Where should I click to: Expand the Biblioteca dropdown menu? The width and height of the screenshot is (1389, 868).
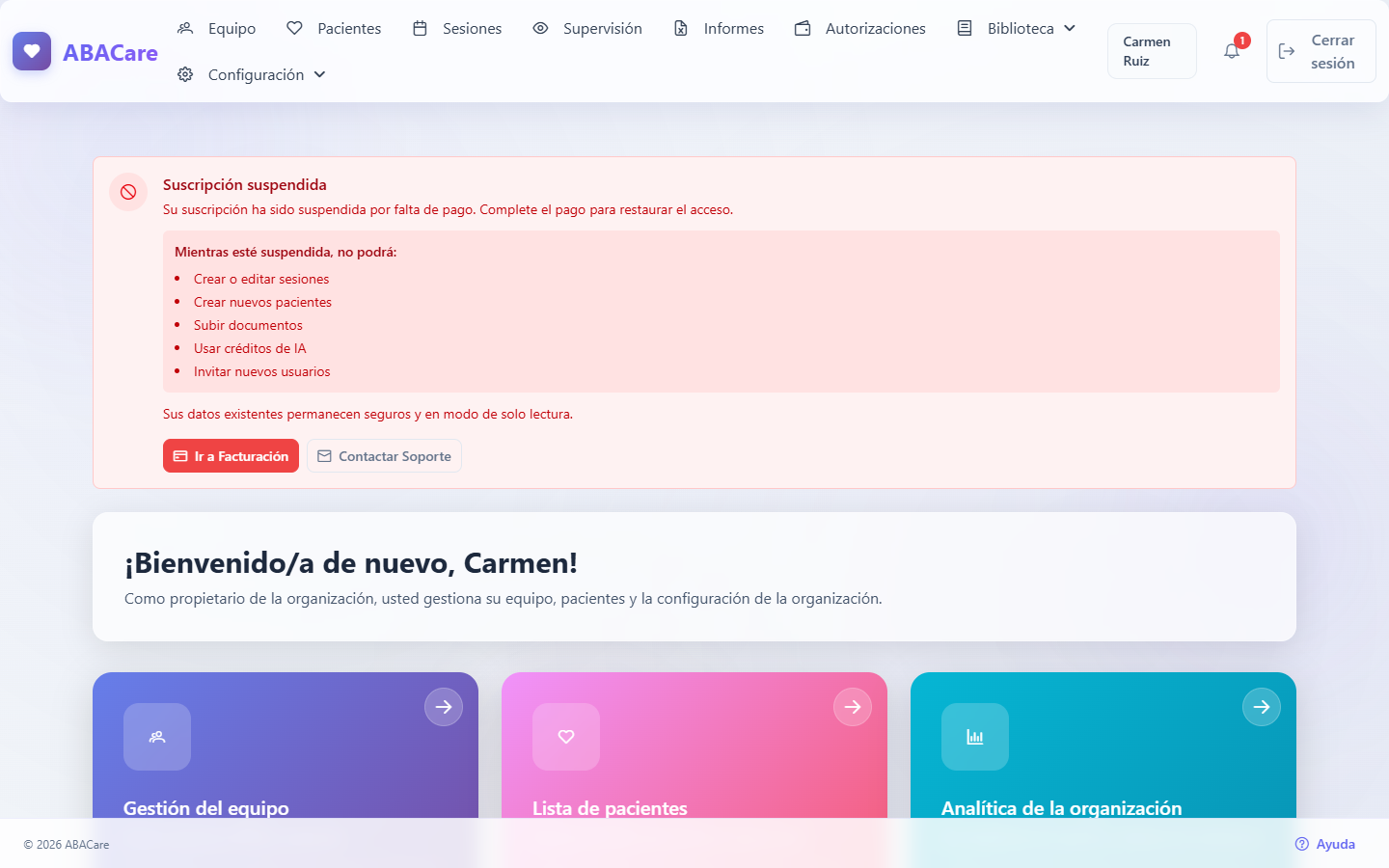coord(1017,29)
